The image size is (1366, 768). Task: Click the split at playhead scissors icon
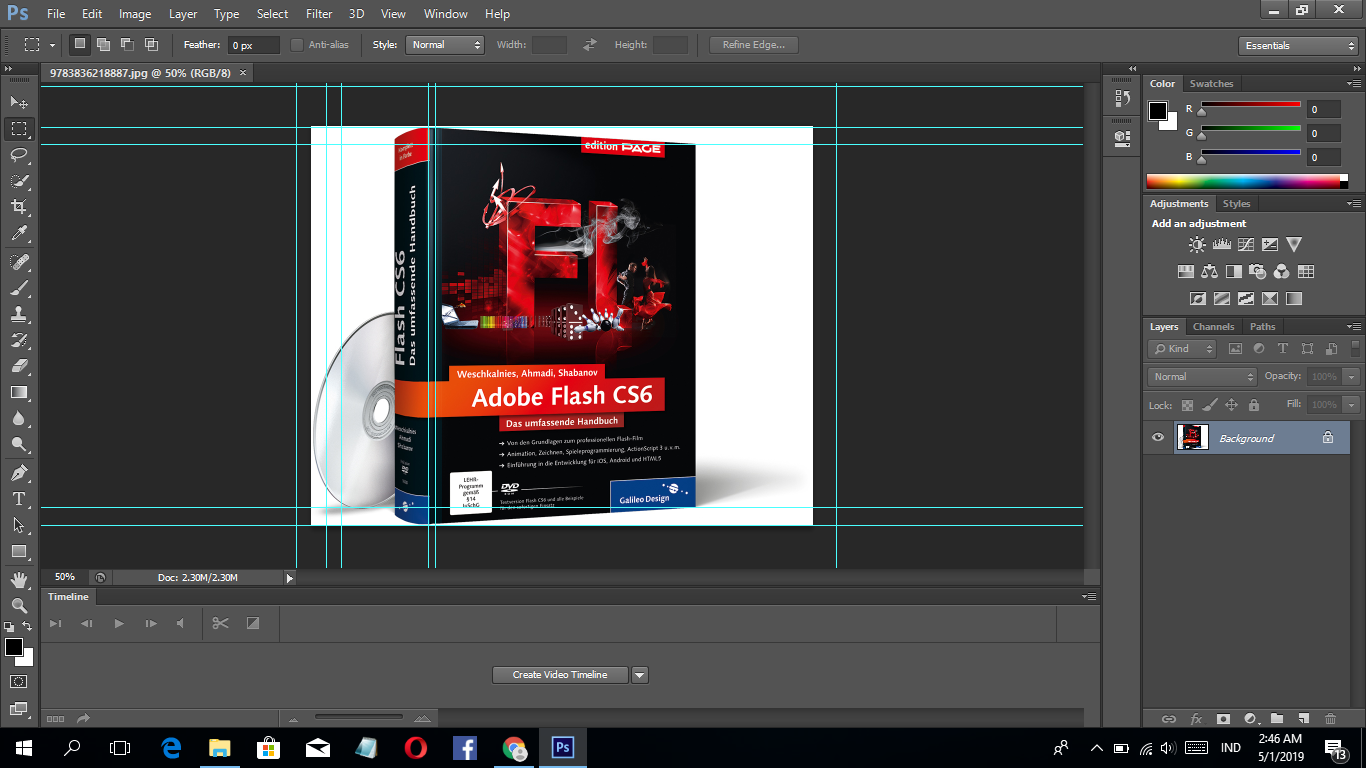click(220, 623)
